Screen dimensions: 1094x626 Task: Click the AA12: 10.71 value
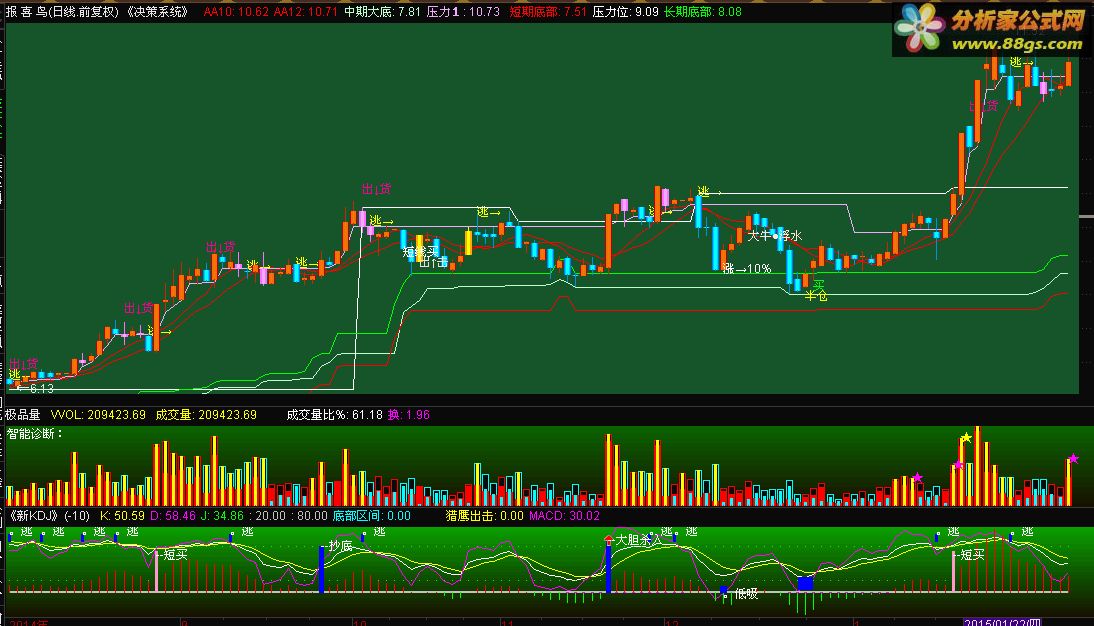tap(306, 12)
